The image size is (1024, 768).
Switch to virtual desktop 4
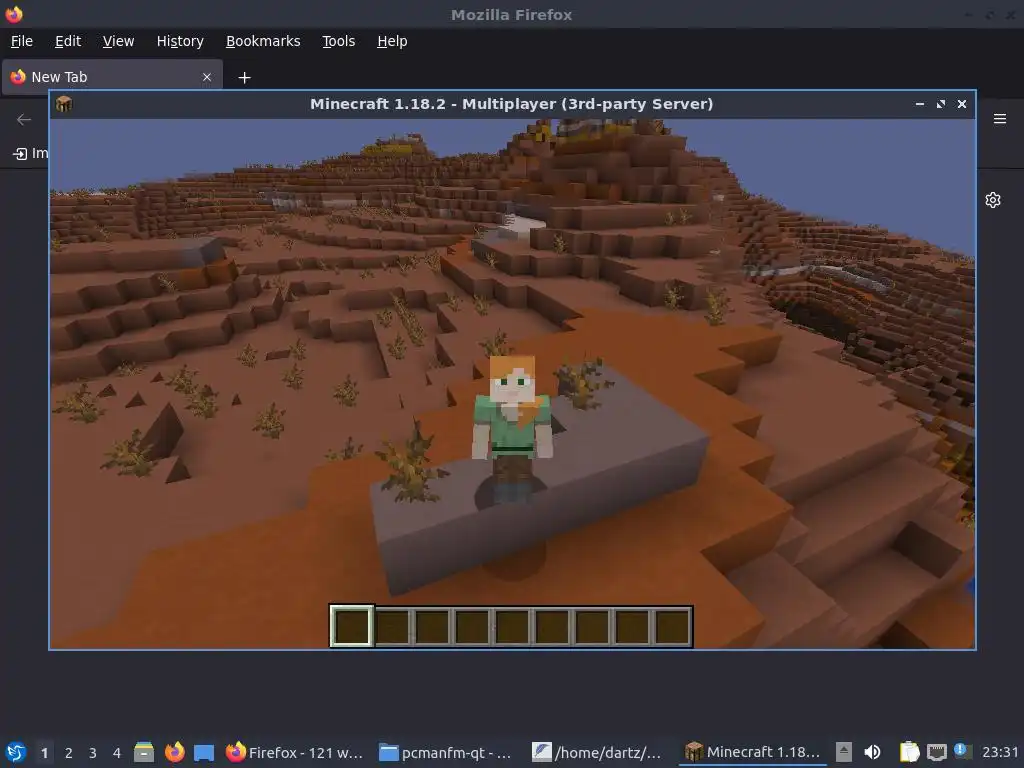tap(117, 753)
